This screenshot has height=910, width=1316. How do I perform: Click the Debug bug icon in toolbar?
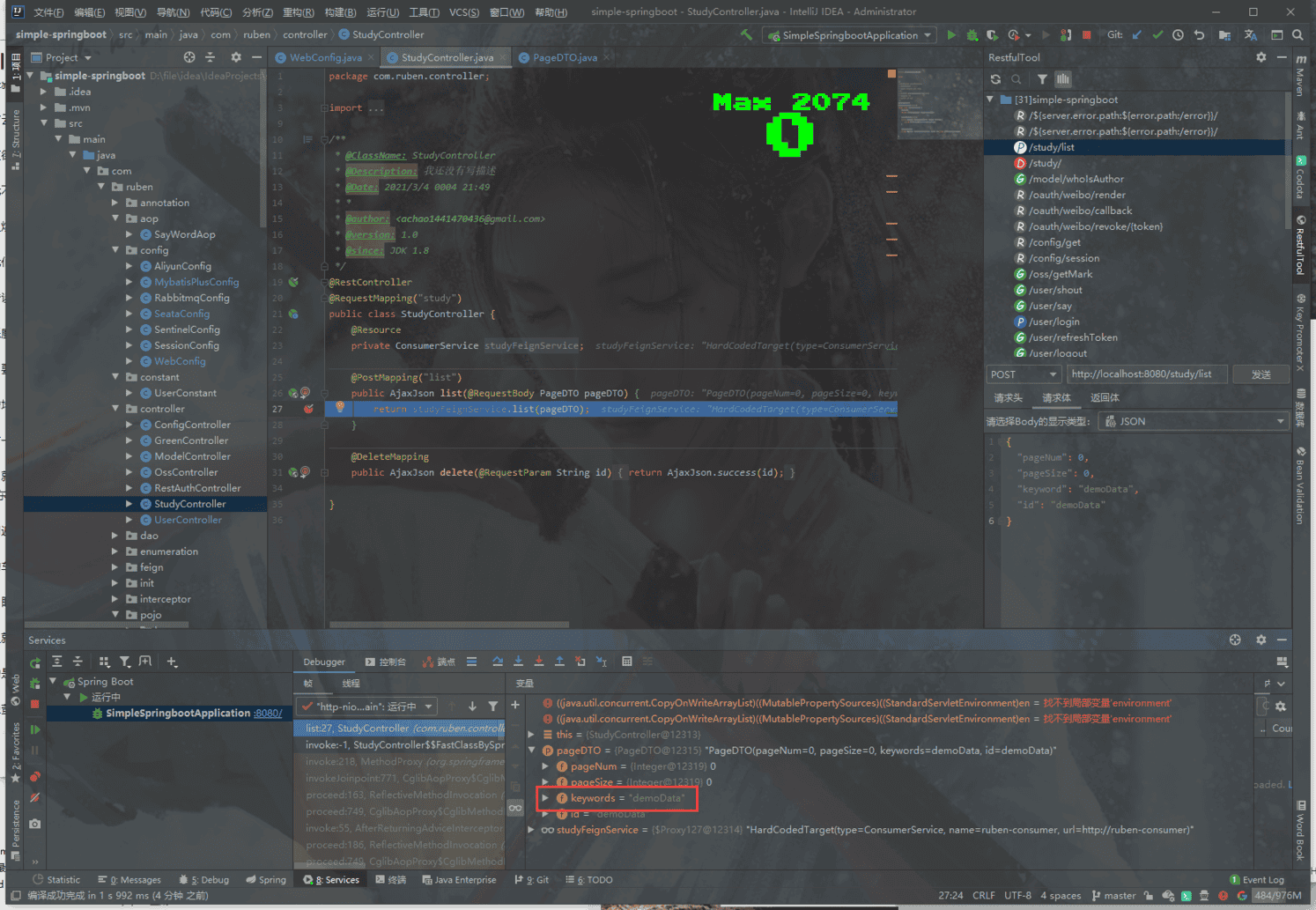pyautogui.click(x=972, y=35)
